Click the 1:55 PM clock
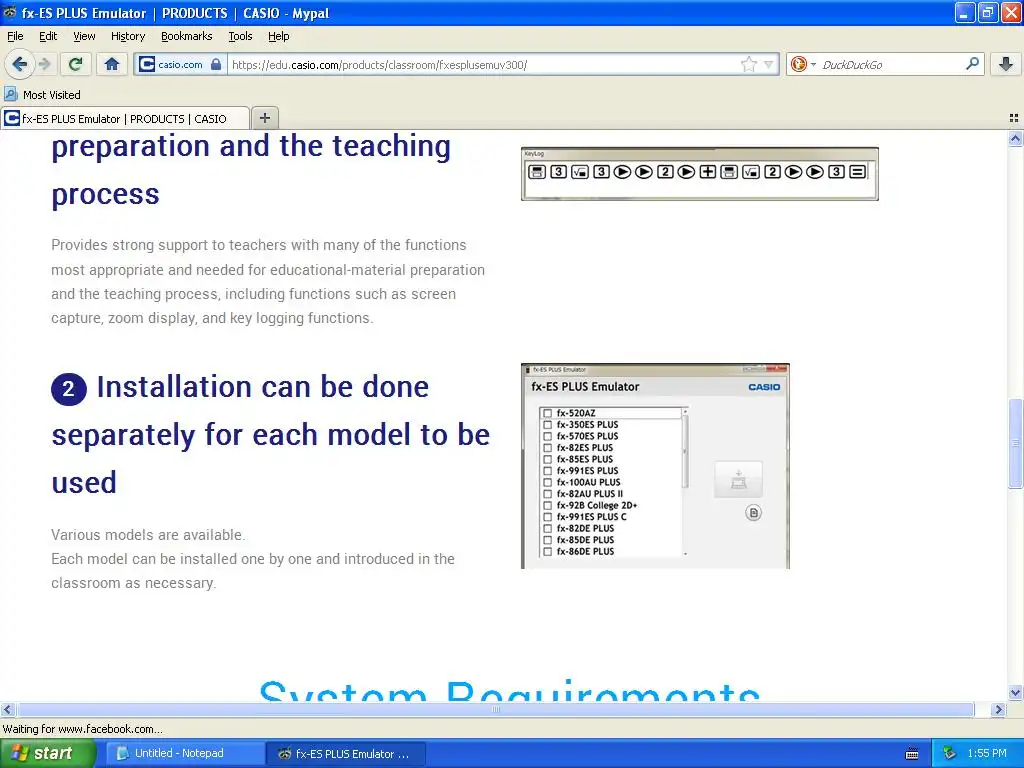The height and width of the screenshot is (768, 1024). click(x=987, y=754)
